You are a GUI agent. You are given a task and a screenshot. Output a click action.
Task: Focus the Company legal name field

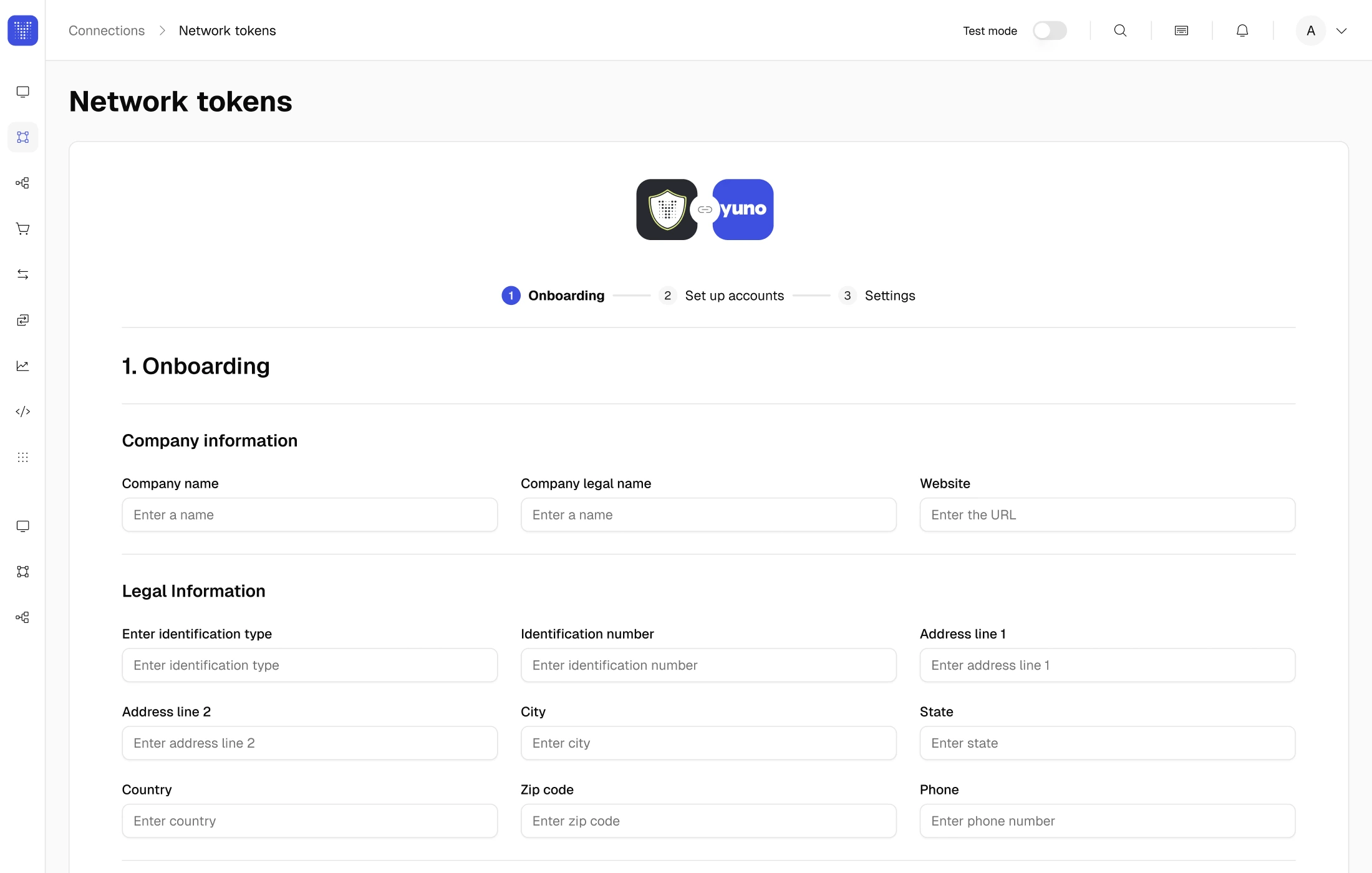(x=708, y=514)
